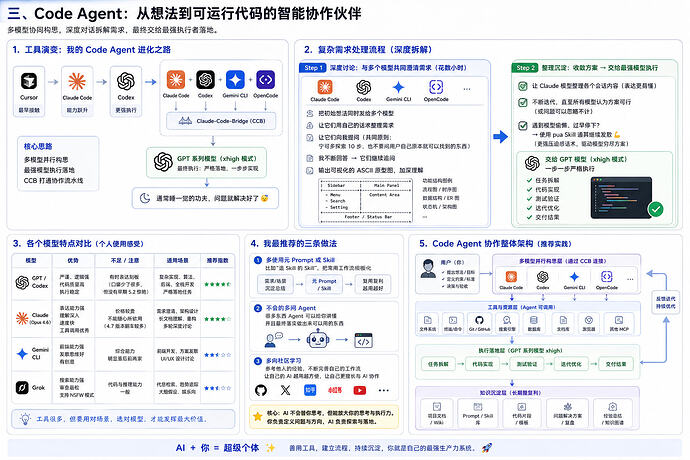The image size is (690, 460).
Task: Click the 测试验证 box in 执行落地层
Action: click(527, 364)
